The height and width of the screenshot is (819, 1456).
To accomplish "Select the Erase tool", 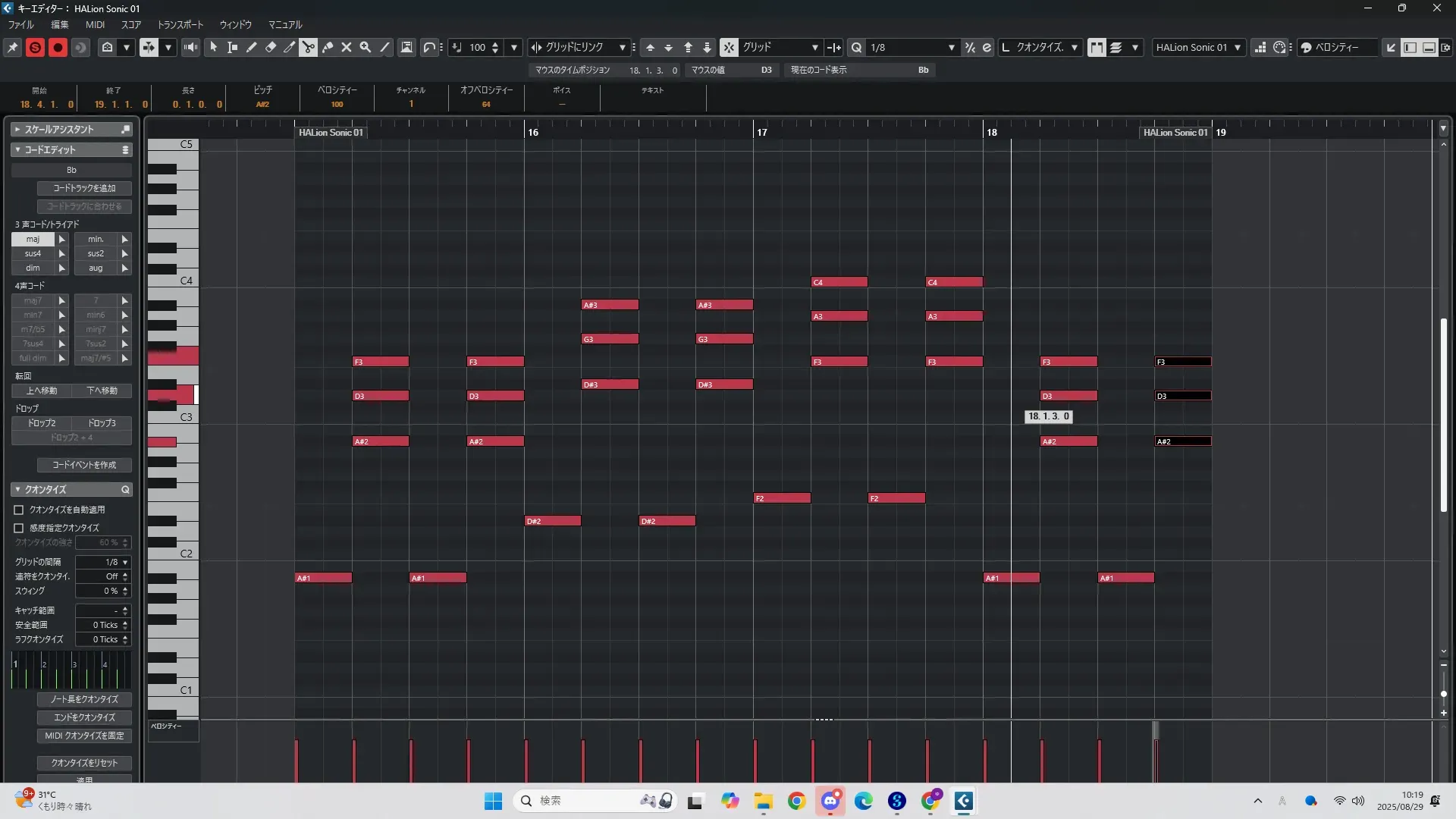I will [x=271, y=47].
